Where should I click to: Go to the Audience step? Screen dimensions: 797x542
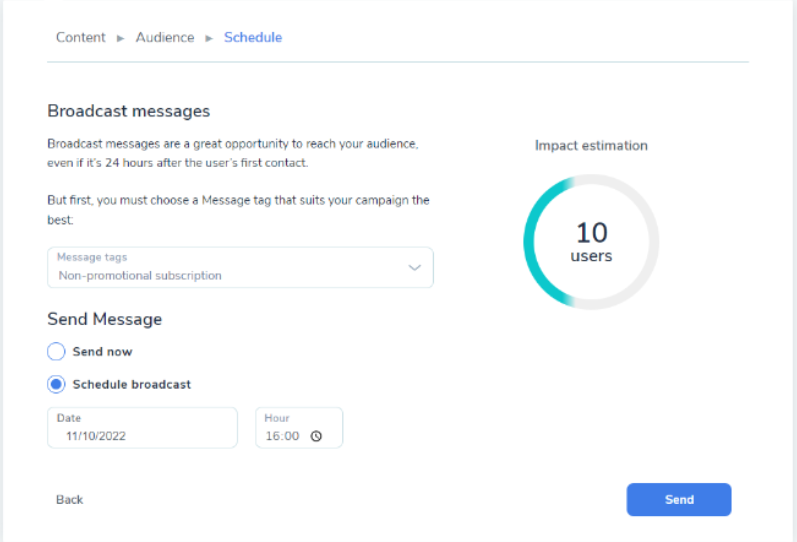(165, 38)
